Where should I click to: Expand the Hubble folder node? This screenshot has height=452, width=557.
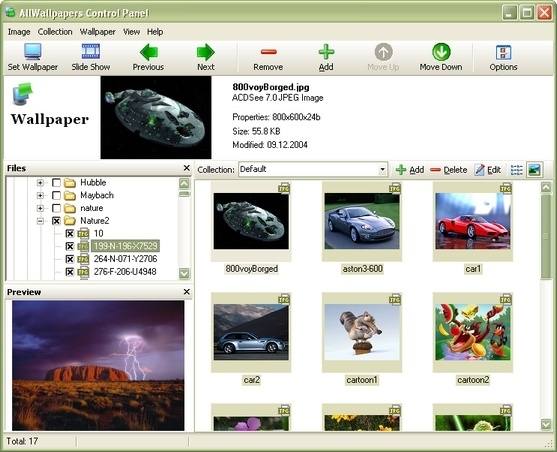pyautogui.click(x=40, y=183)
